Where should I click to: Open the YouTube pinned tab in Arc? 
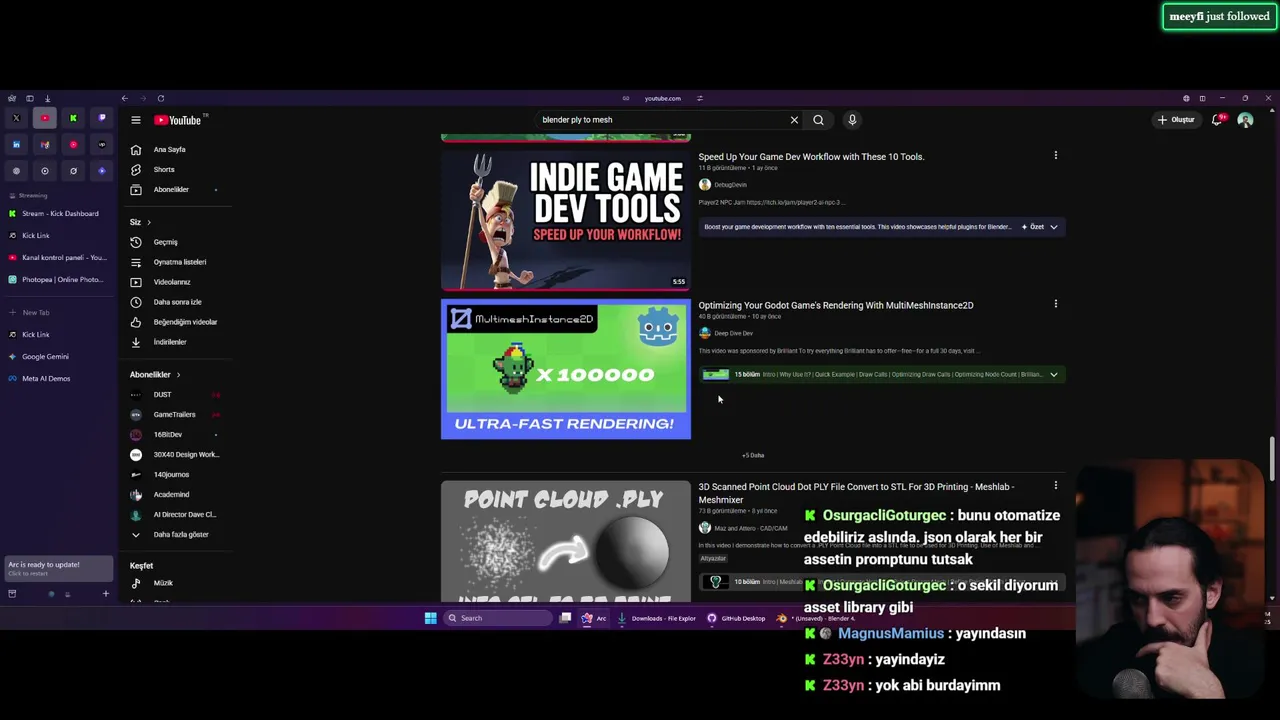point(44,118)
